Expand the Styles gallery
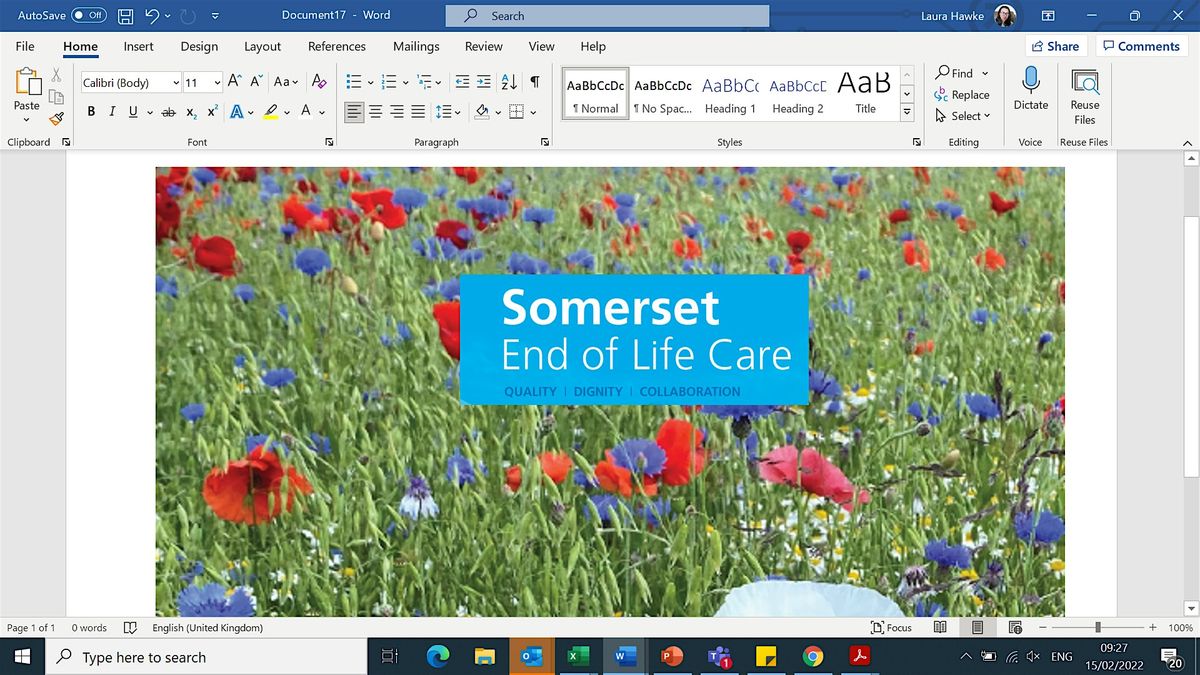Viewport: 1200px width, 675px height. [x=907, y=112]
